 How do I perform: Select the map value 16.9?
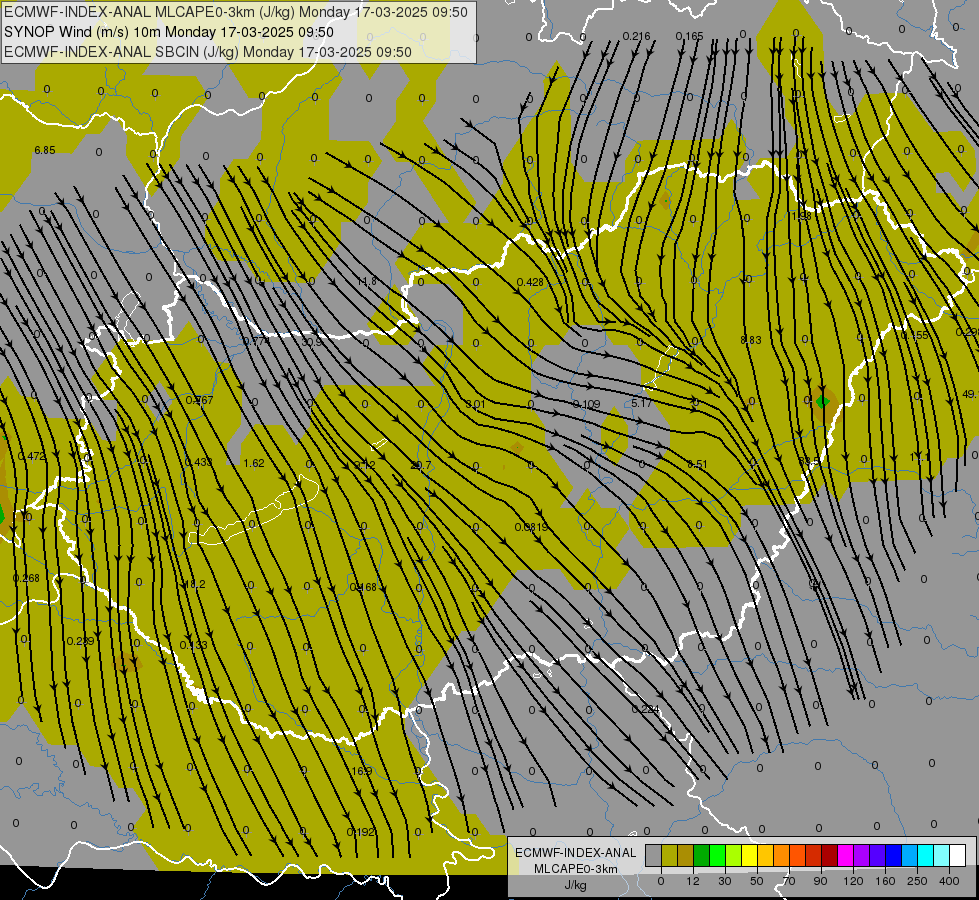tap(362, 771)
